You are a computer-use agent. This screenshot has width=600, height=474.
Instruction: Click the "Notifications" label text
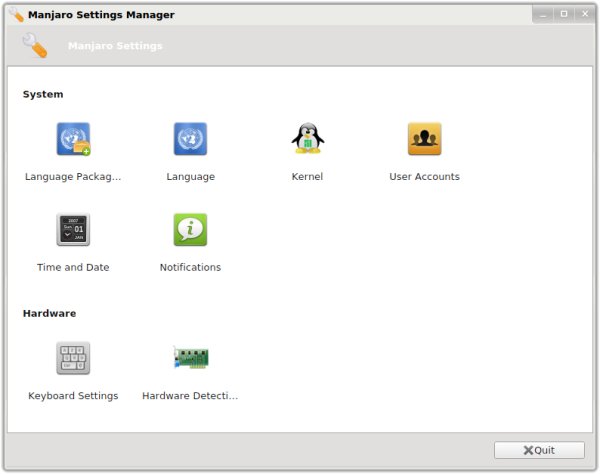coord(190,267)
